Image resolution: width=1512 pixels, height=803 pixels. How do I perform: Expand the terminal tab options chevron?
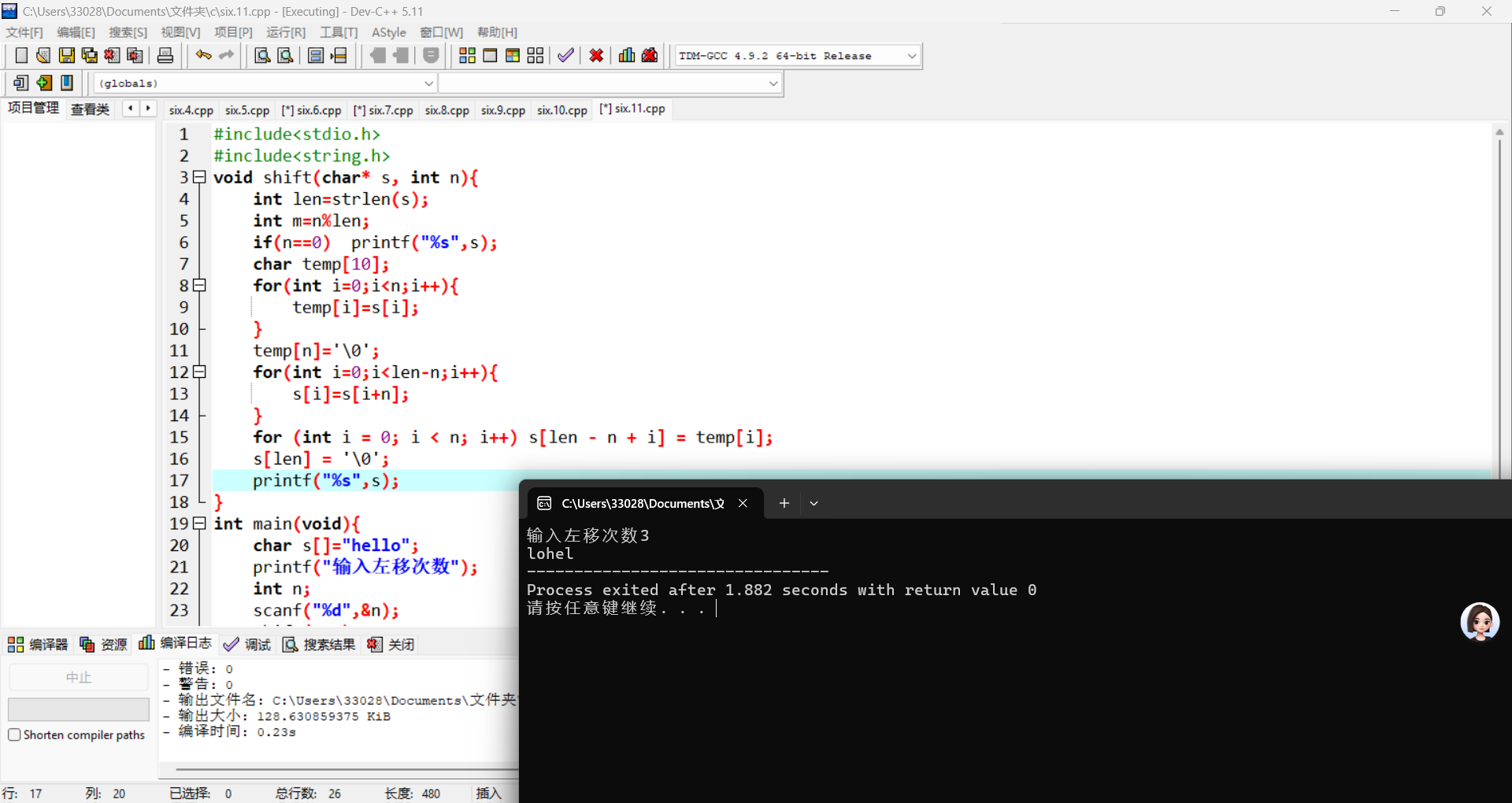click(x=814, y=503)
